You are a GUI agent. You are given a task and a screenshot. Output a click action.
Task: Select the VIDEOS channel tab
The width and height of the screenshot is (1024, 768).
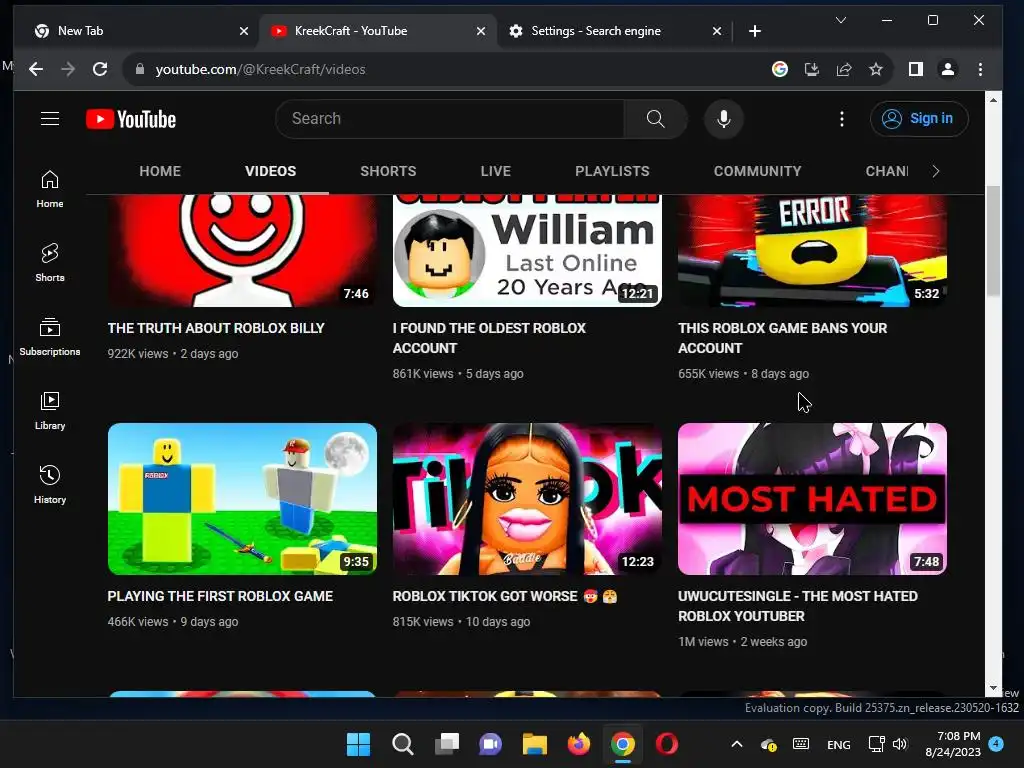click(270, 171)
